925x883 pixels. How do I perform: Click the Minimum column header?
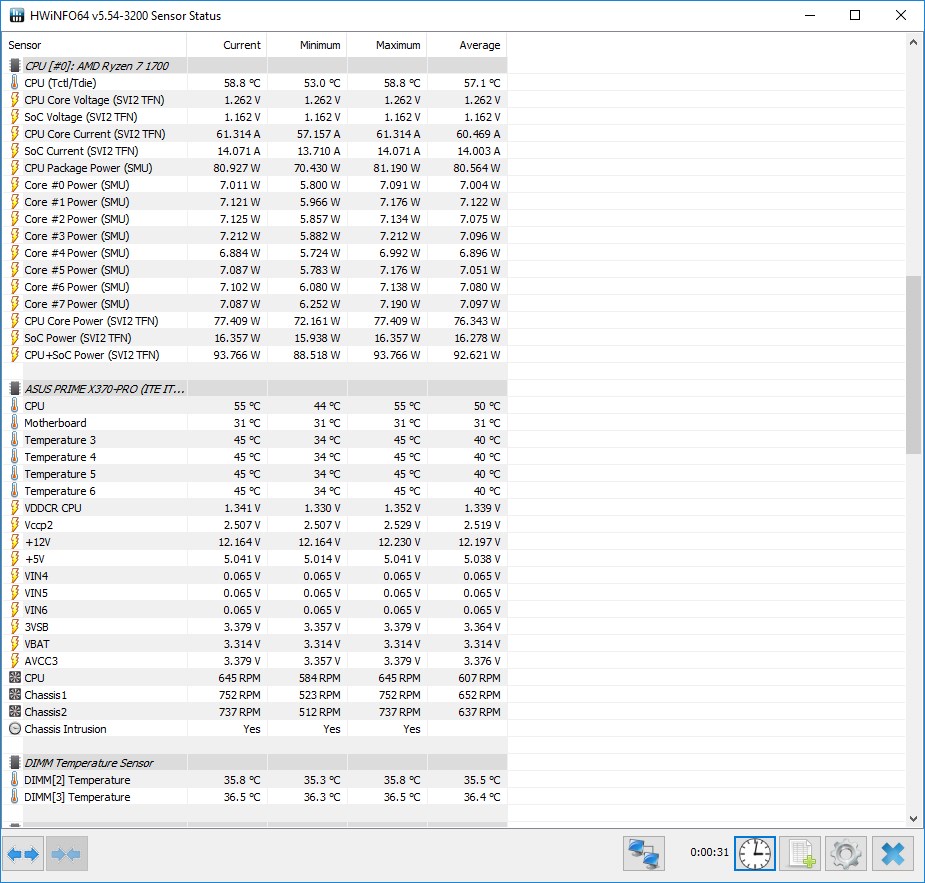(307, 45)
